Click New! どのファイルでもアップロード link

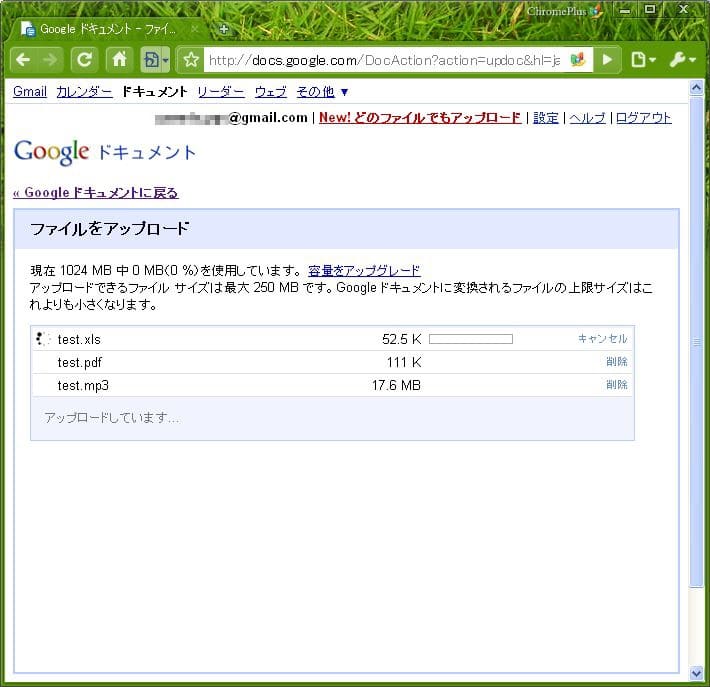(x=420, y=118)
